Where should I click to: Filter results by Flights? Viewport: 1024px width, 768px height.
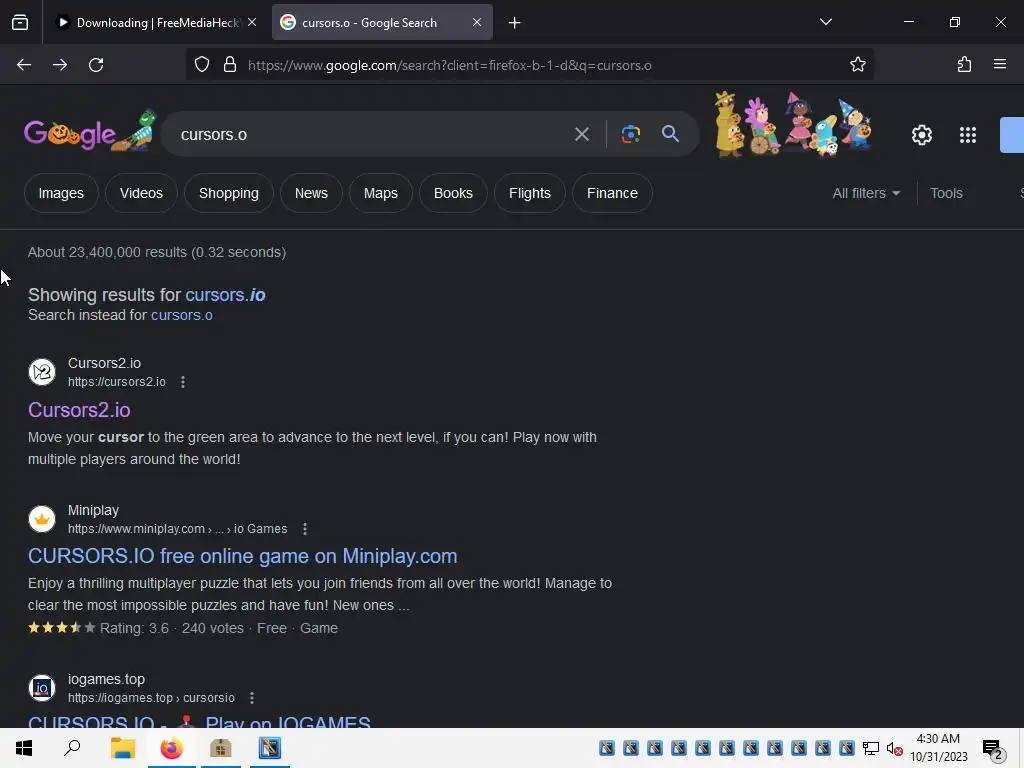coord(530,193)
